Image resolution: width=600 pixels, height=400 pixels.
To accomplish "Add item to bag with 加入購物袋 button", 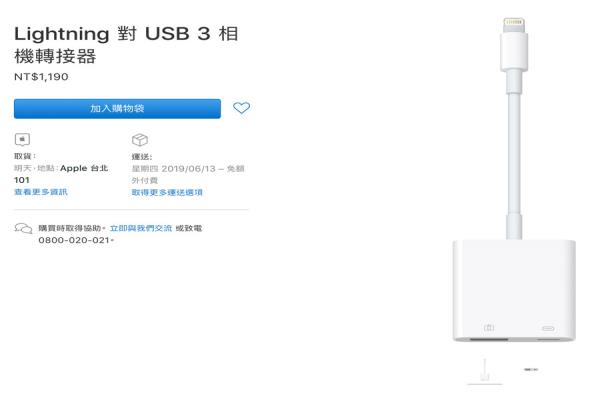I will pos(117,109).
